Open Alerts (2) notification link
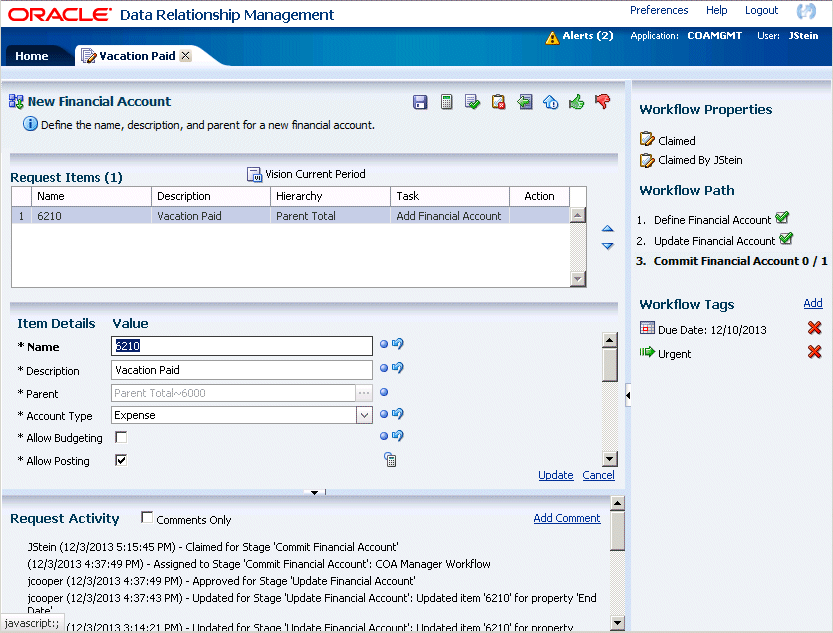The width and height of the screenshot is (833, 633). (x=588, y=36)
